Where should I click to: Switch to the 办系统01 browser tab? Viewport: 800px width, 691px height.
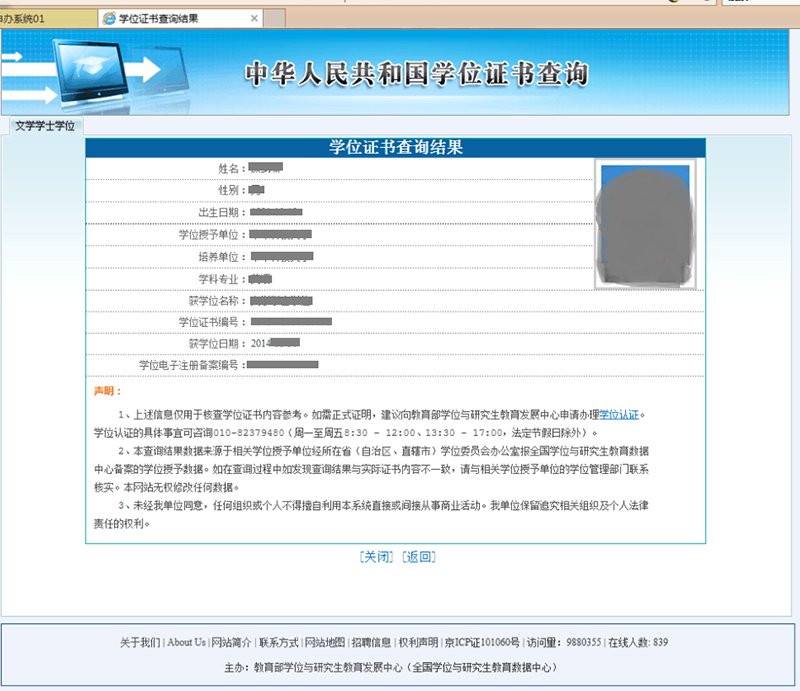[40, 19]
